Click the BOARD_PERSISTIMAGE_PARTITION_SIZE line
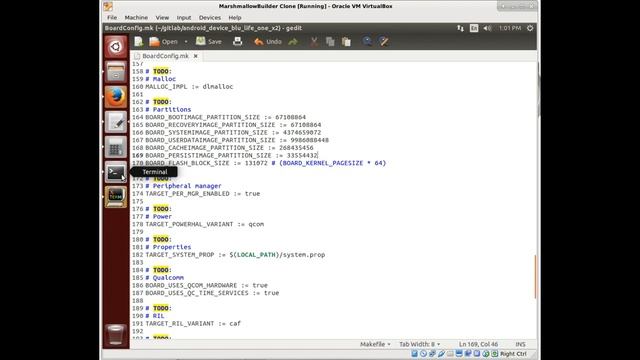This screenshot has height=360, width=640. pos(231,156)
